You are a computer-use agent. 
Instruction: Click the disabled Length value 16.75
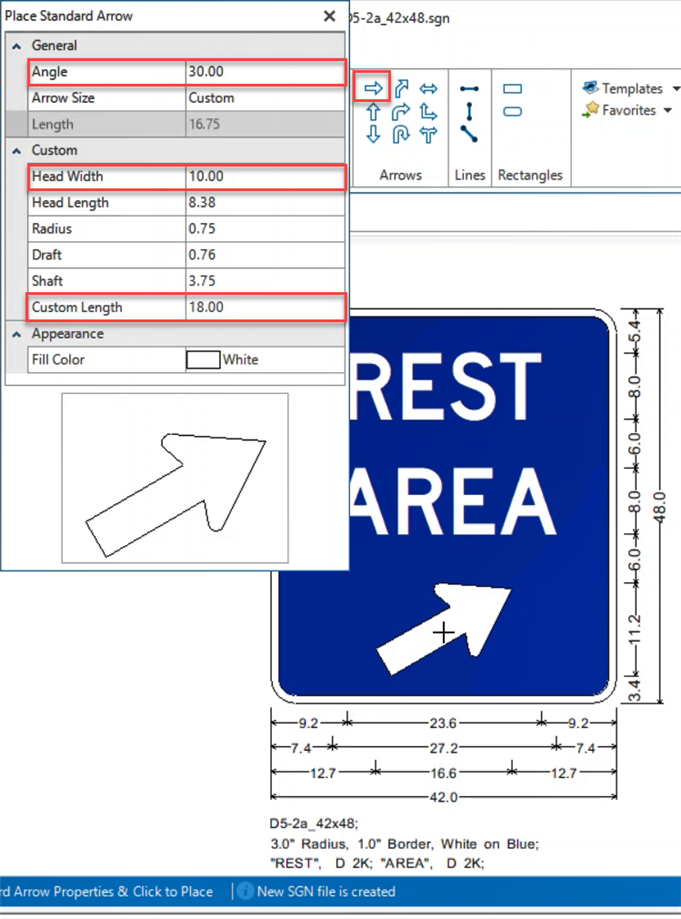(x=265, y=124)
